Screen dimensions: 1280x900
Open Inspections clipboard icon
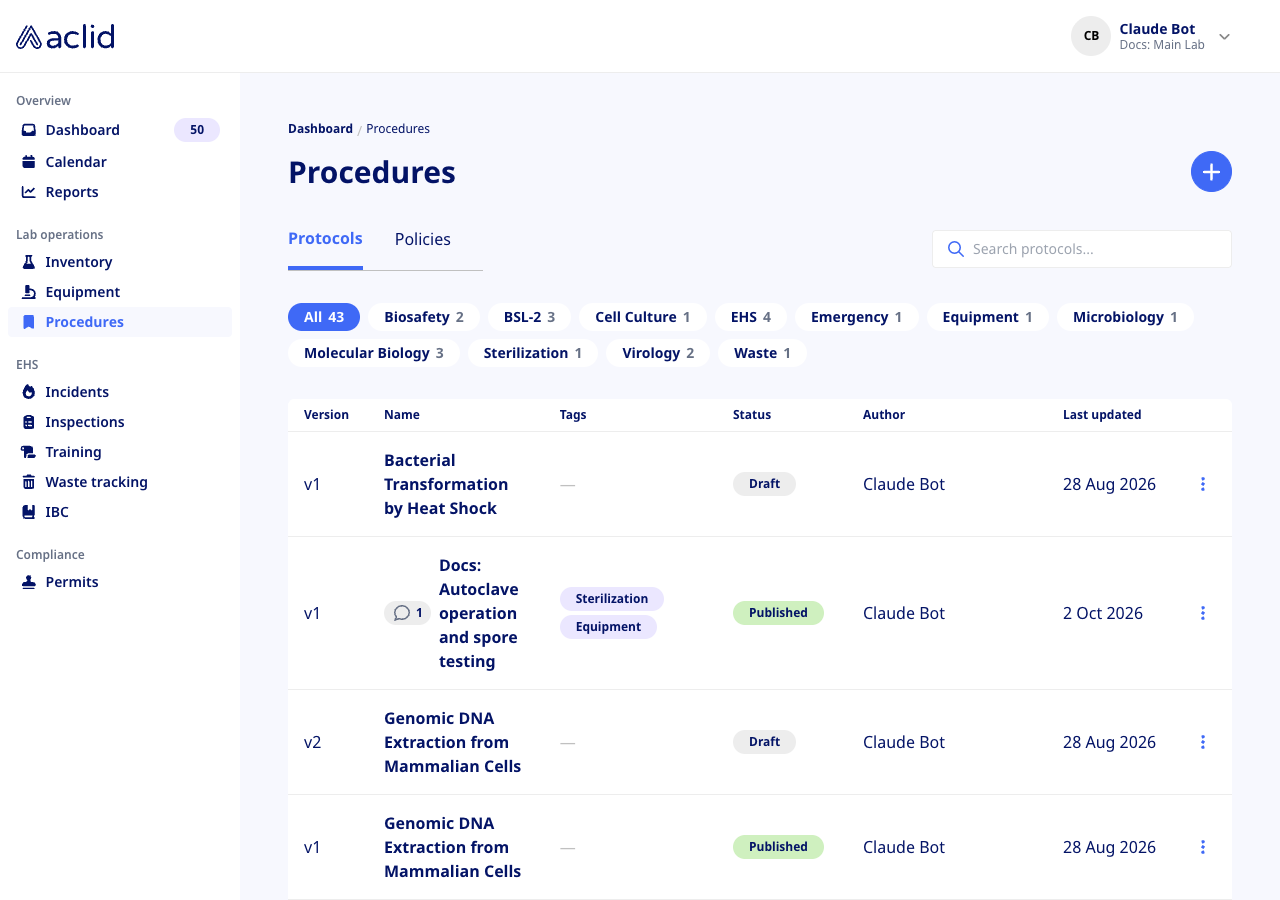pyautogui.click(x=29, y=422)
